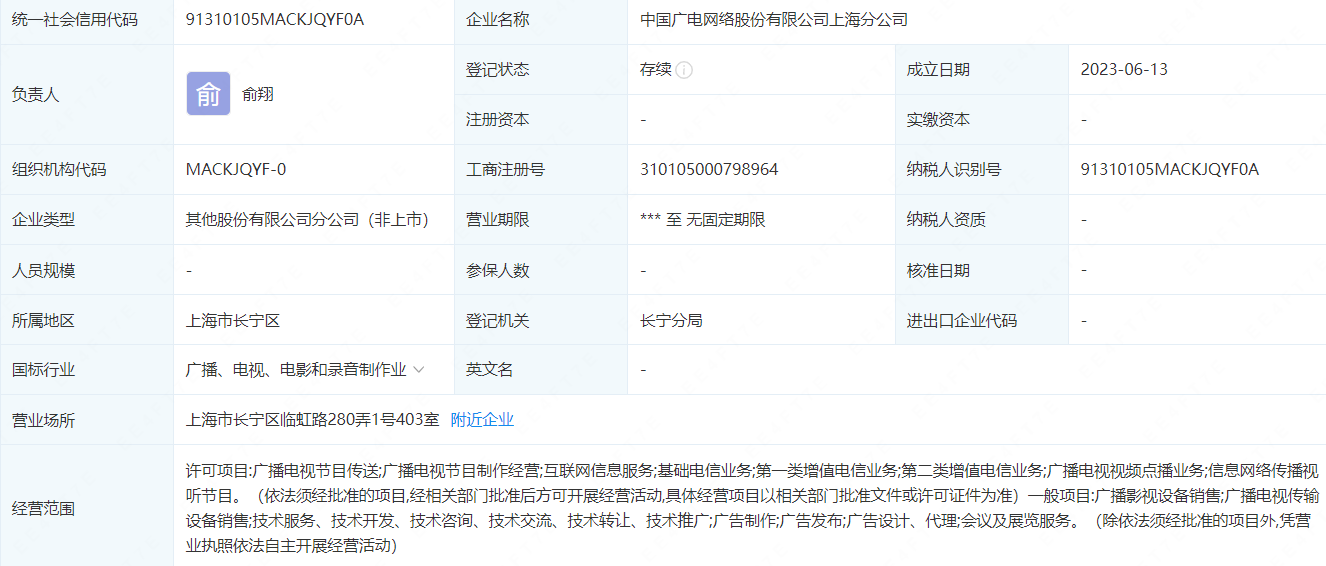
Task: Click the 所属地区 label
Action: pyautogui.click(x=43, y=321)
